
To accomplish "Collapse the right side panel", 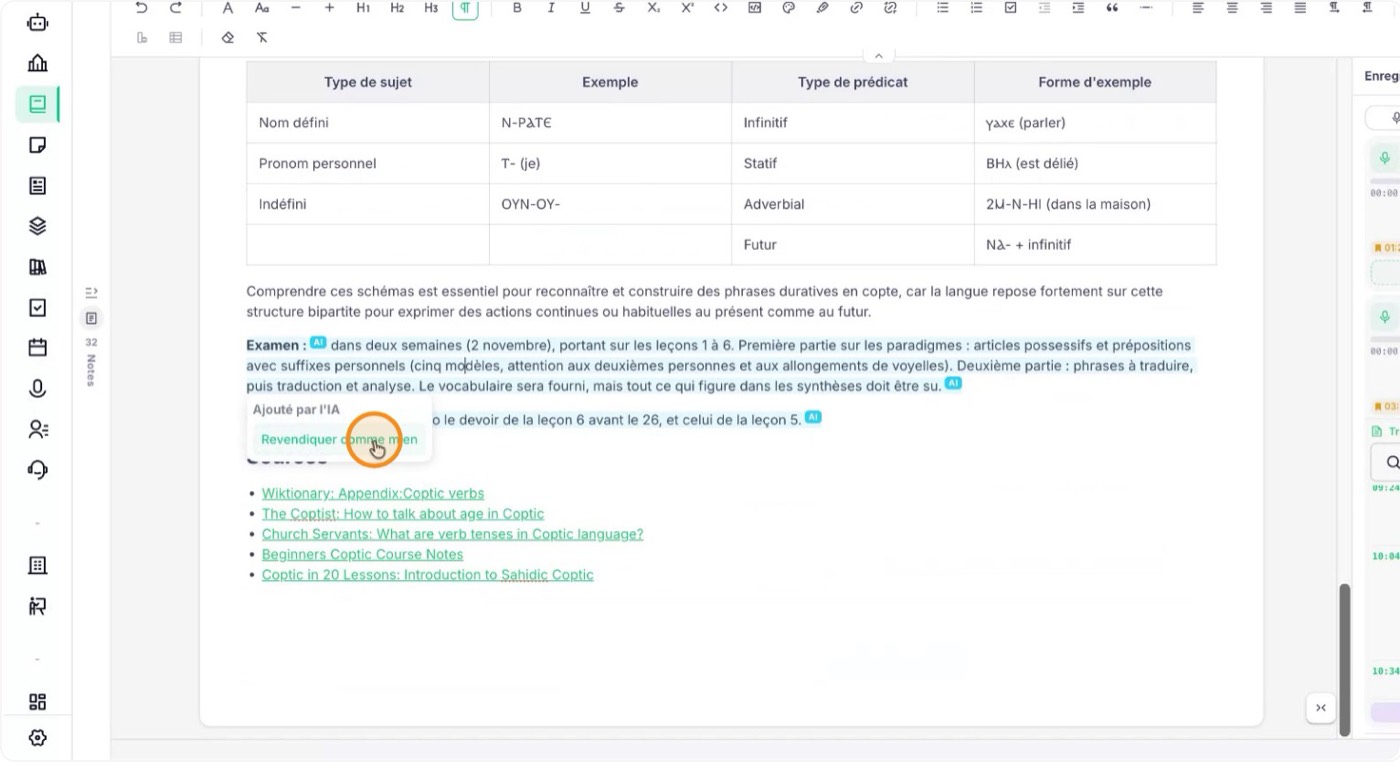I will click(1321, 708).
